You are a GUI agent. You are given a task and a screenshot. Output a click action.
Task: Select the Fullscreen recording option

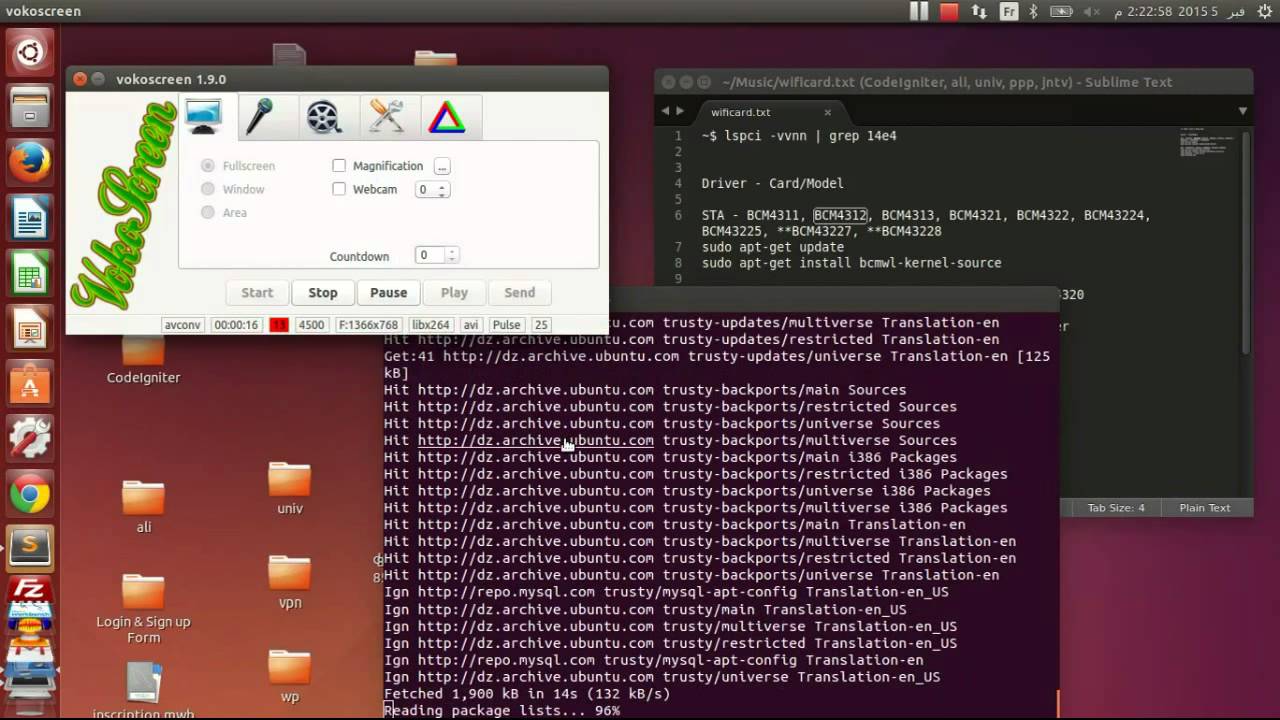[x=238, y=166]
